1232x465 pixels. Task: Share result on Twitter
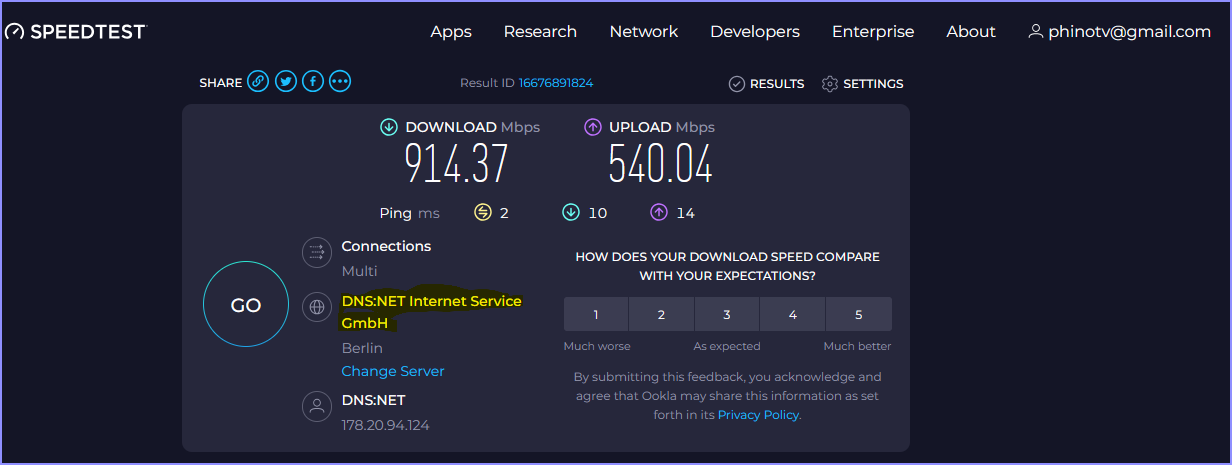[x=286, y=82]
